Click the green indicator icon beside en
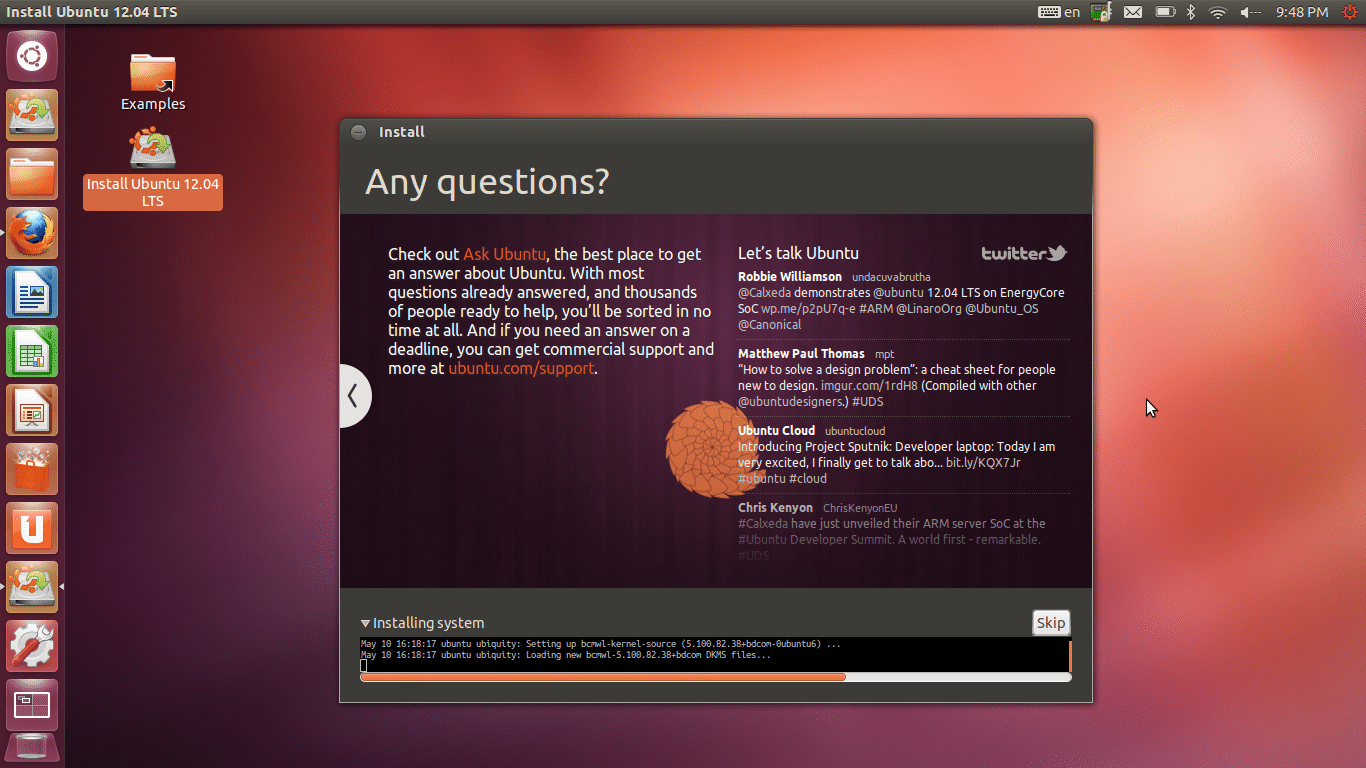The width and height of the screenshot is (1366, 768). pyautogui.click(x=1101, y=12)
